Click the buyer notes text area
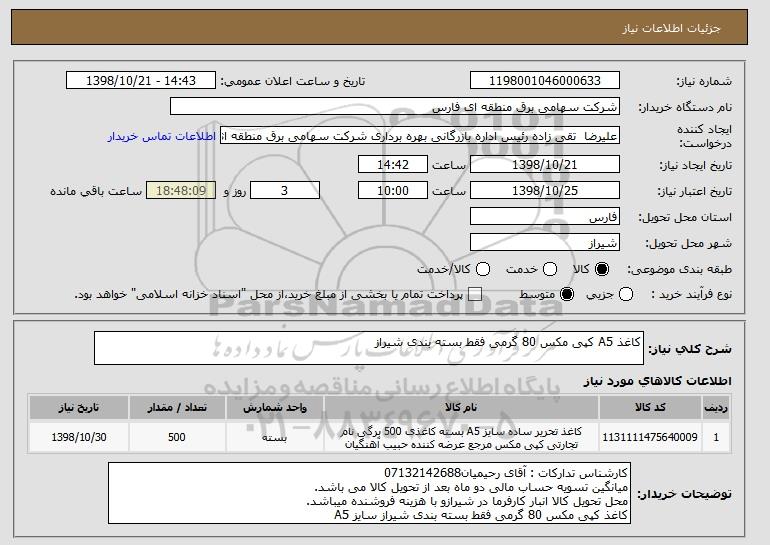770x545 pixels. coord(369,493)
